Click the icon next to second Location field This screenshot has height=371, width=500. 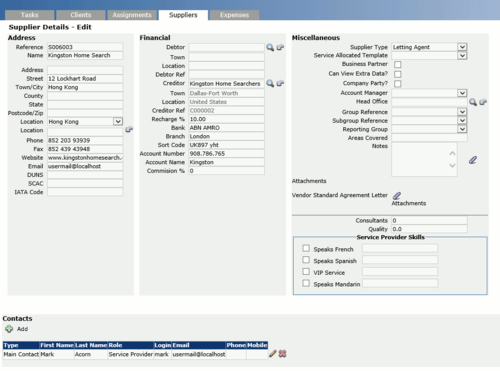tap(129, 129)
